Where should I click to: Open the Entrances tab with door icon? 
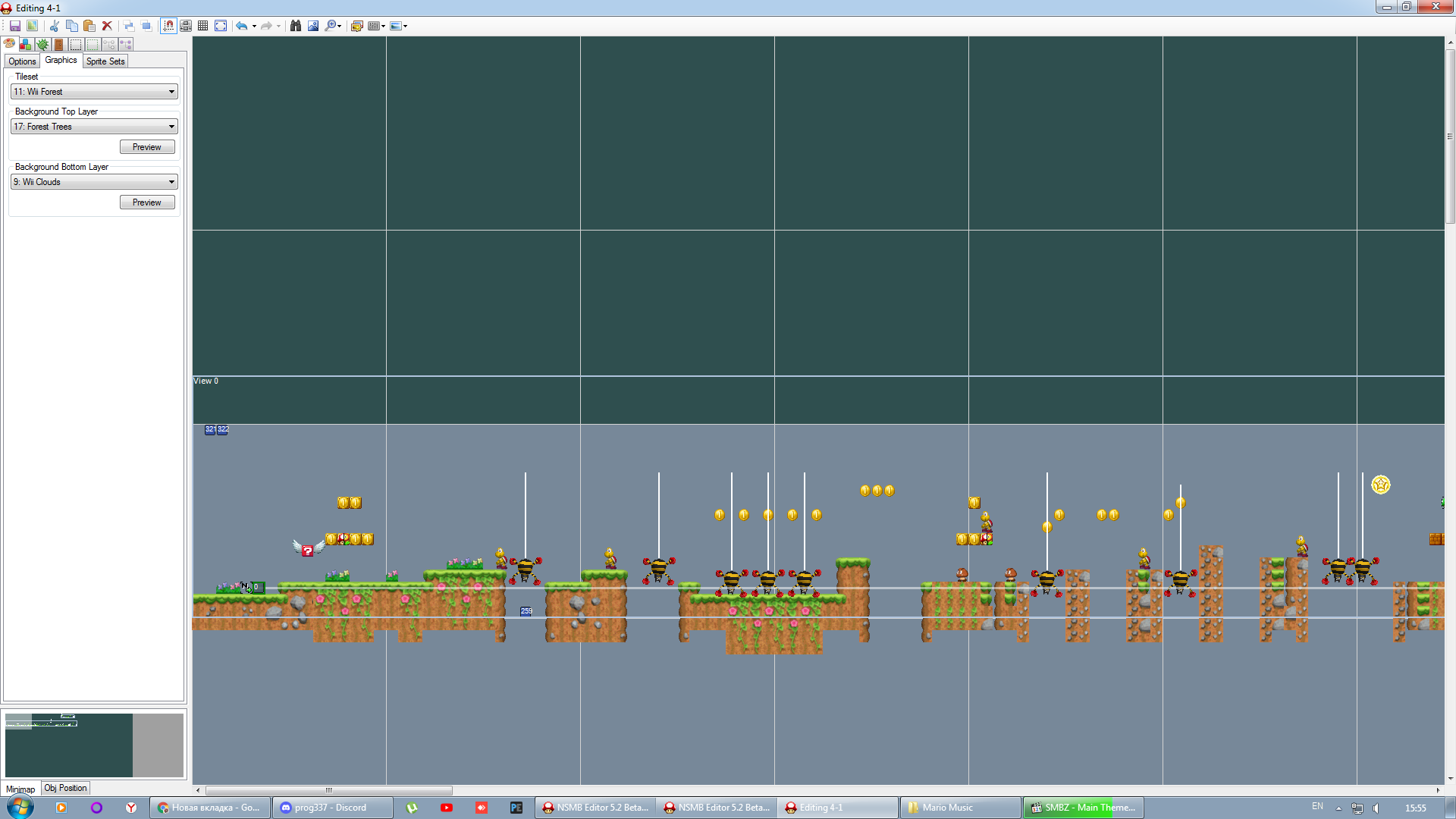pyautogui.click(x=59, y=45)
